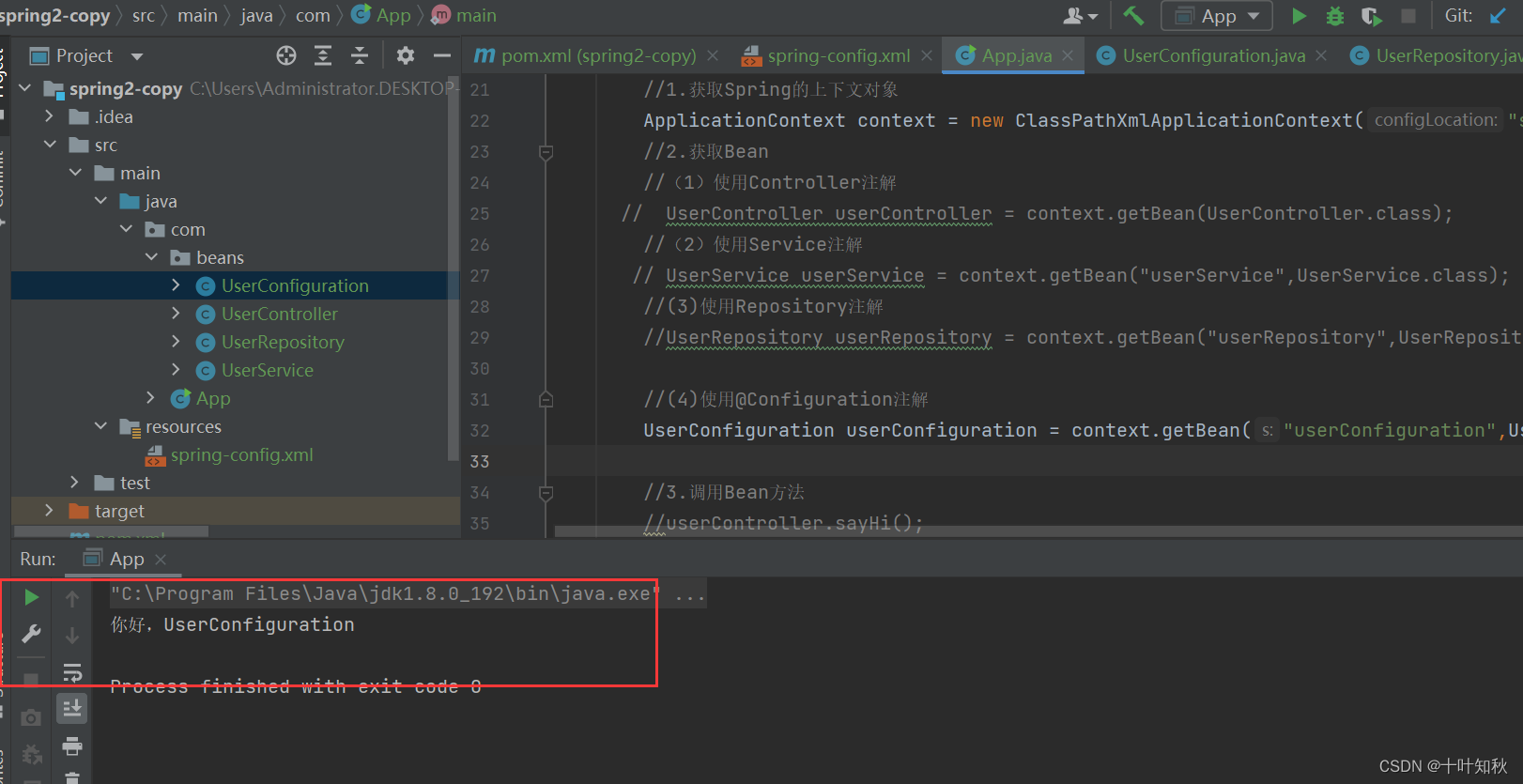Open run settings wrench icon

point(31,634)
